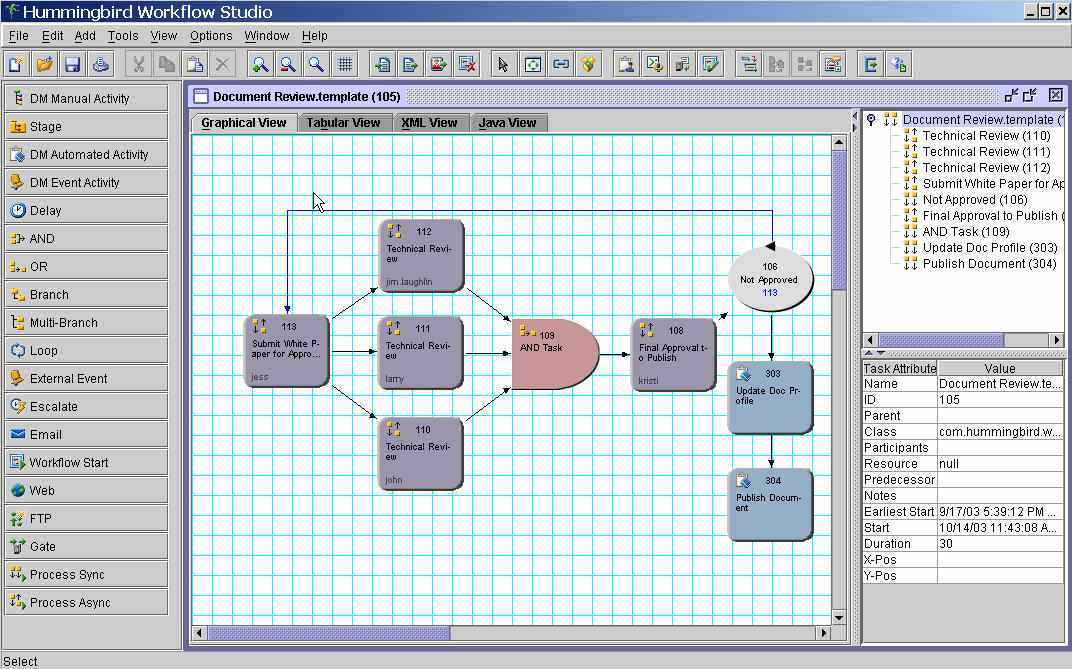This screenshot has height=669, width=1072.
Task: Click the canvas horizontal scrollbar right arrow
Action: click(x=824, y=633)
